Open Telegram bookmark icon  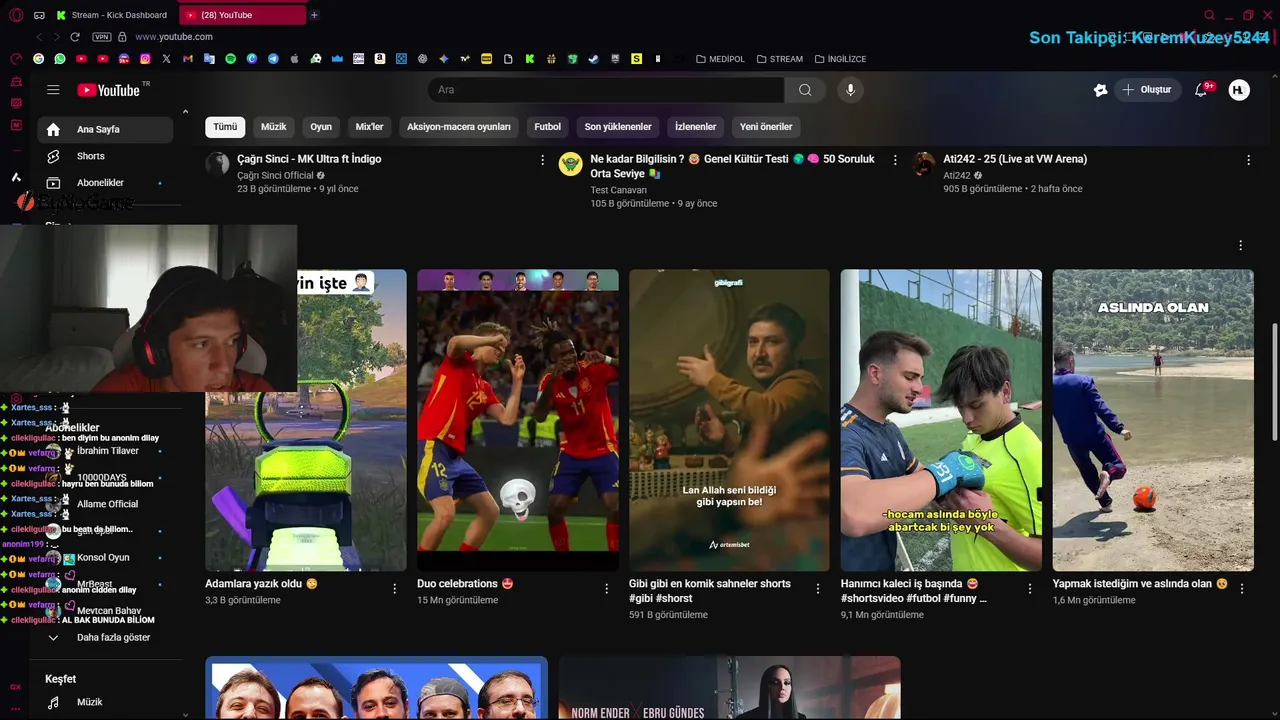coord(273,59)
